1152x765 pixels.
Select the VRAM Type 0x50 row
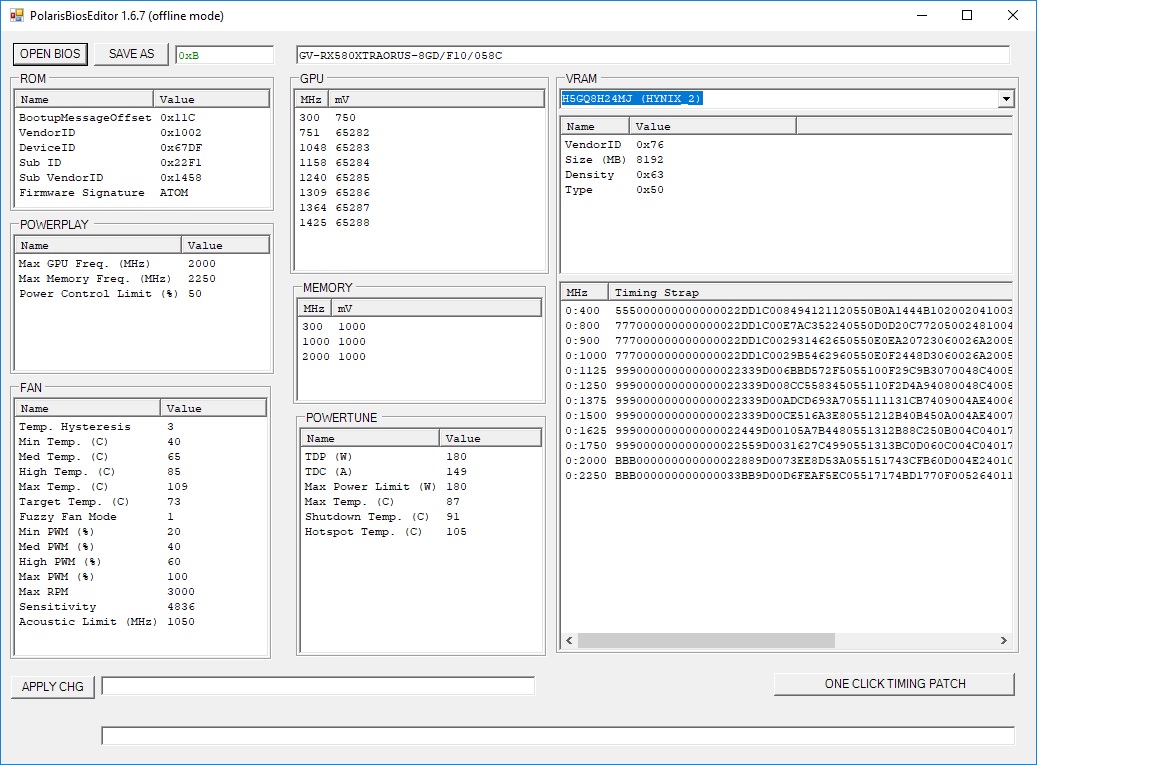pyautogui.click(x=786, y=190)
